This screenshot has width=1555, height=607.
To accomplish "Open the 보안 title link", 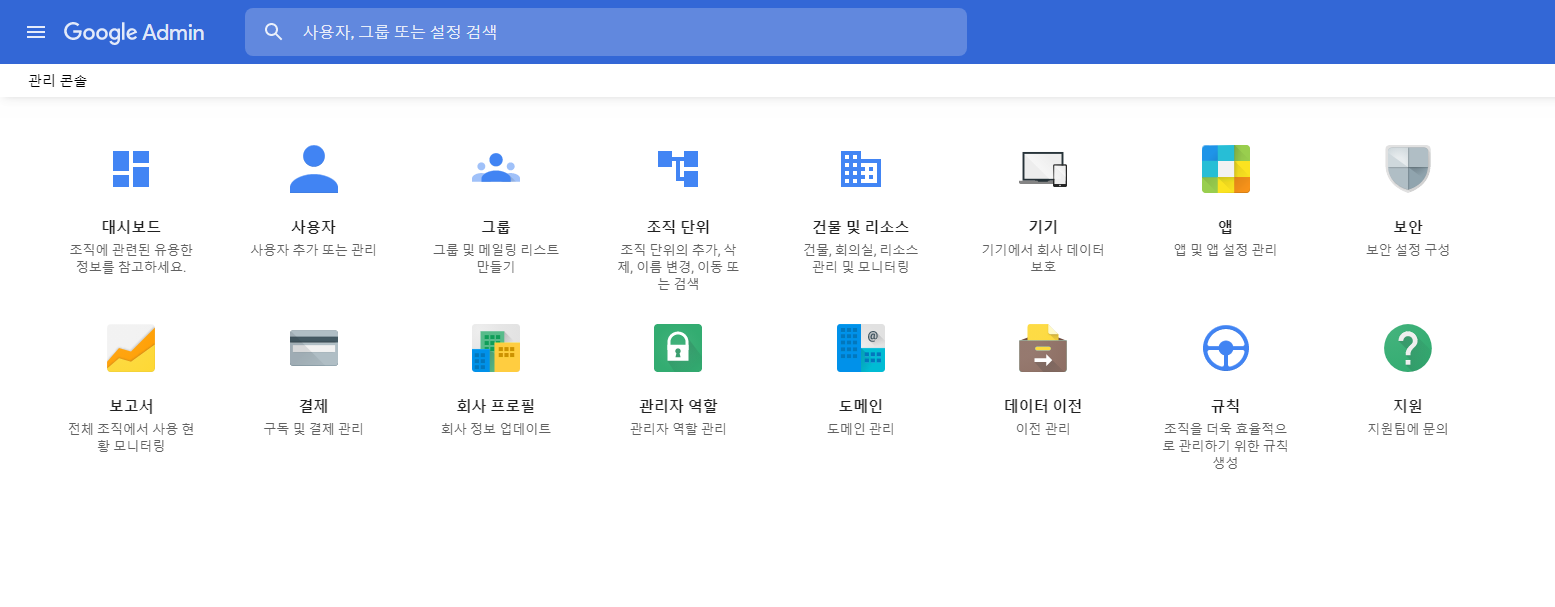I will 1408,227.
